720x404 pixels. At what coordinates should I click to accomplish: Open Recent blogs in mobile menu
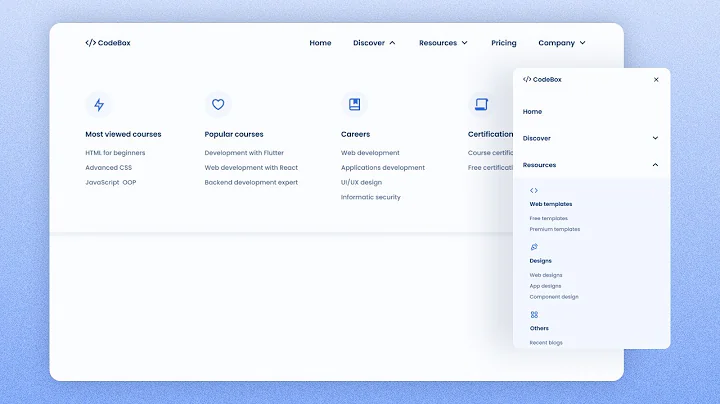pyautogui.click(x=546, y=342)
